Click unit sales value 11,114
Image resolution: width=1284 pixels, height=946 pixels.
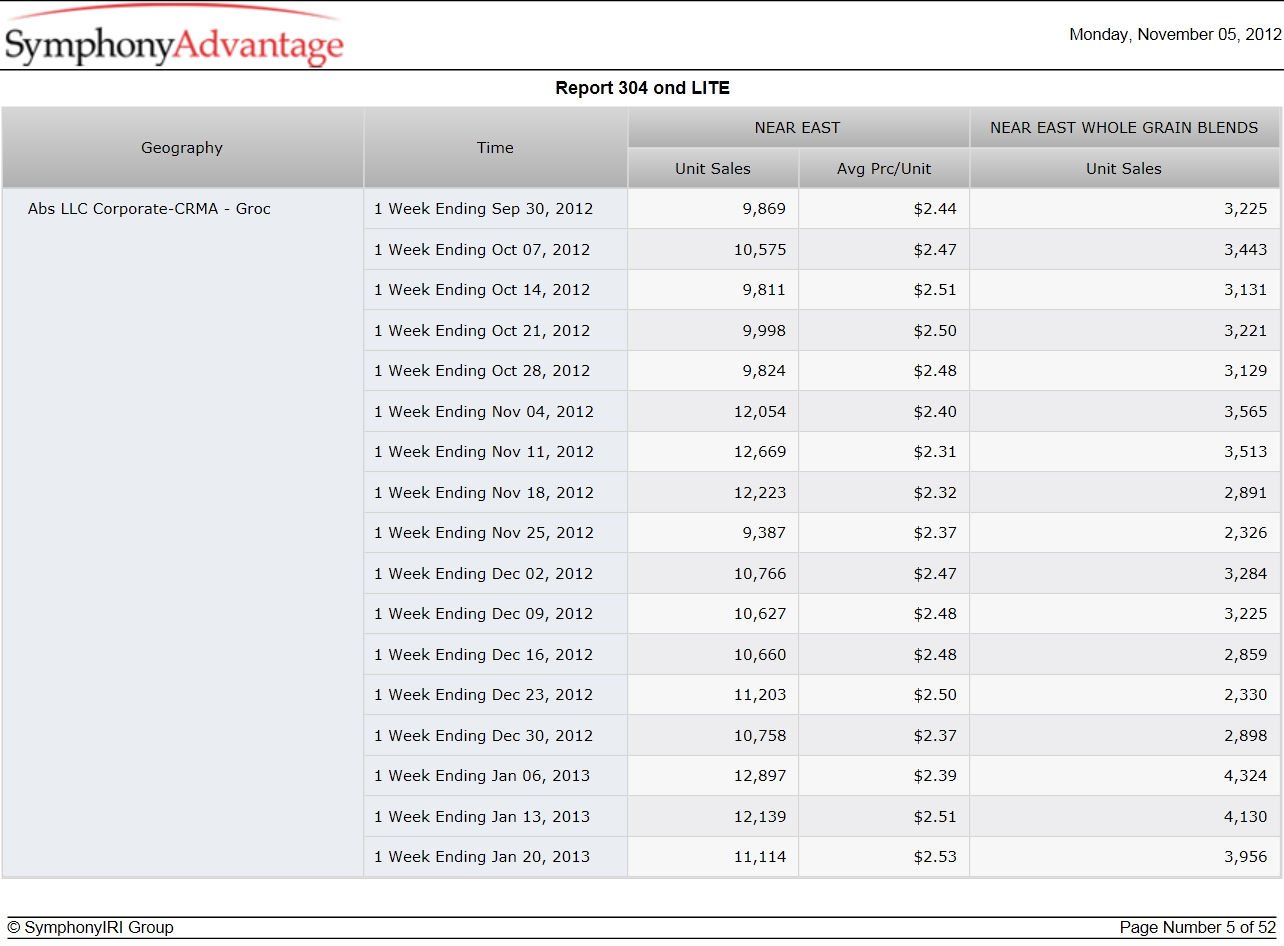[760, 857]
